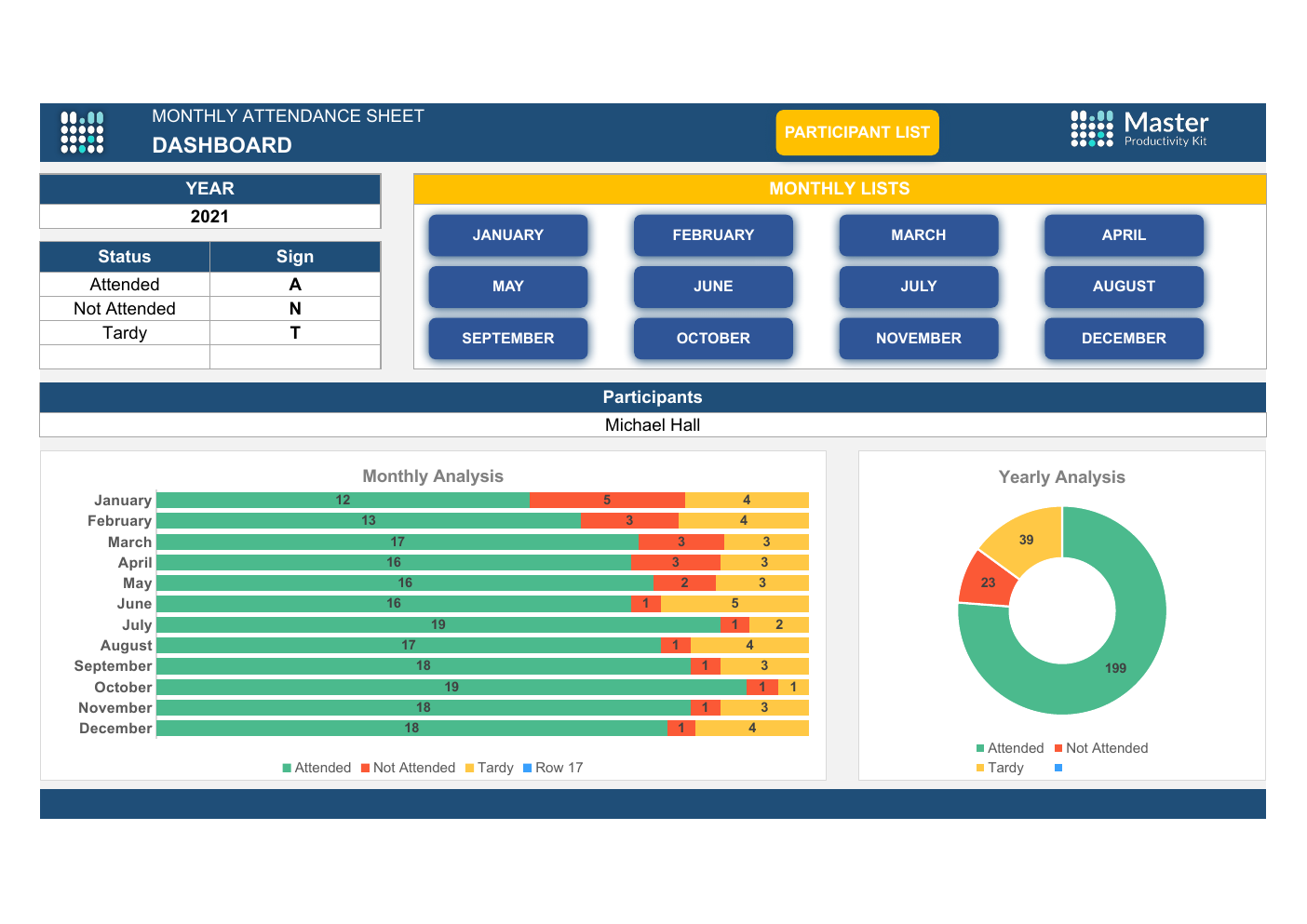Open the March attendance list
Viewport: 1307px width, 924px height.
(x=919, y=235)
